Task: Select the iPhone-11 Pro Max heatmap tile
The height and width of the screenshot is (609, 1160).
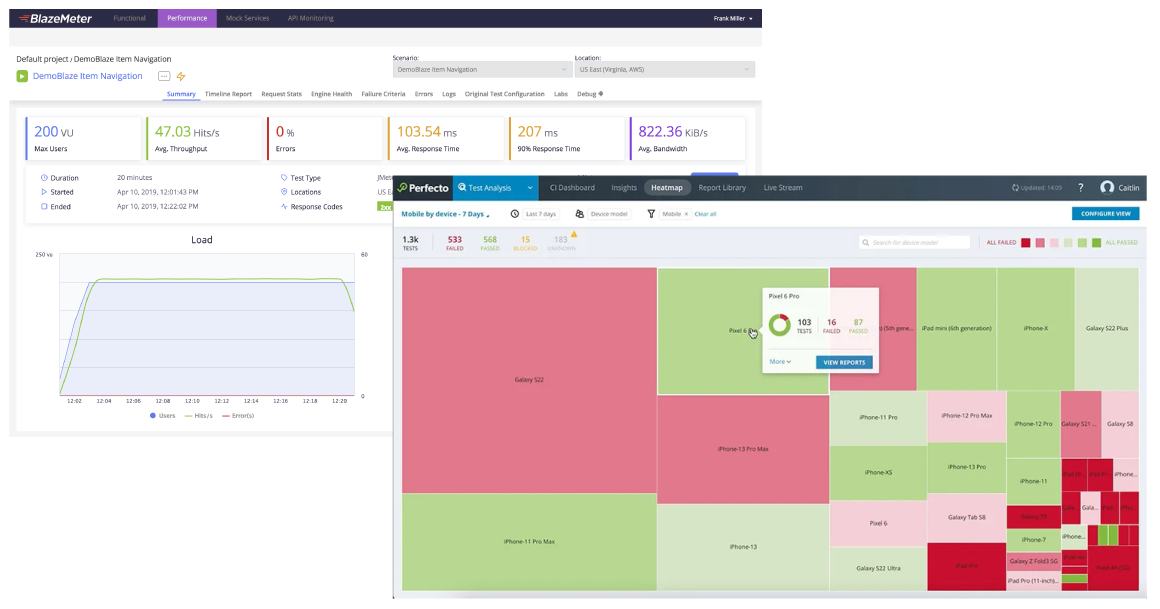Action: click(x=529, y=542)
